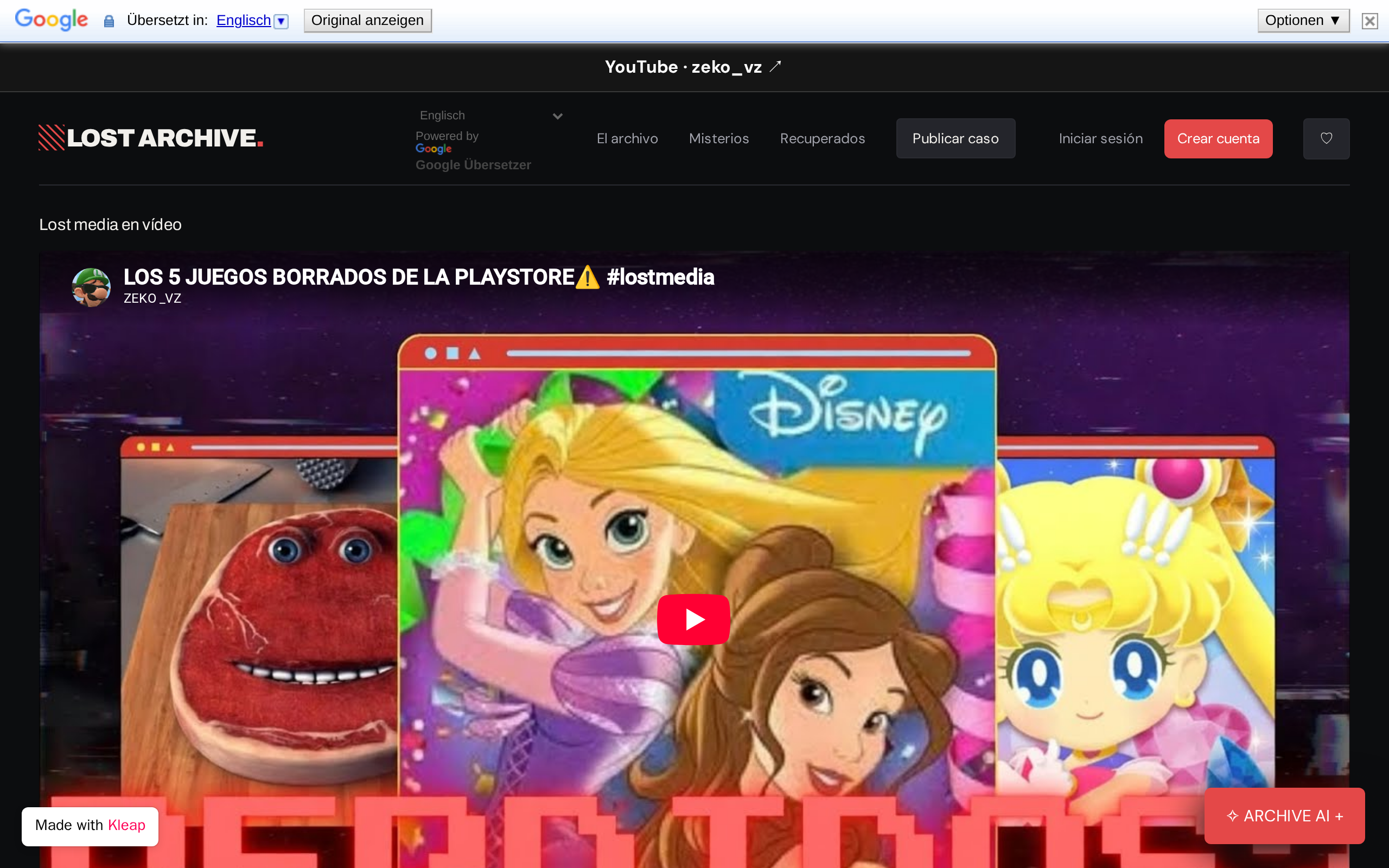1389x868 pixels.
Task: Click the external arrow icon after zeko_vz
Action: 775,67
